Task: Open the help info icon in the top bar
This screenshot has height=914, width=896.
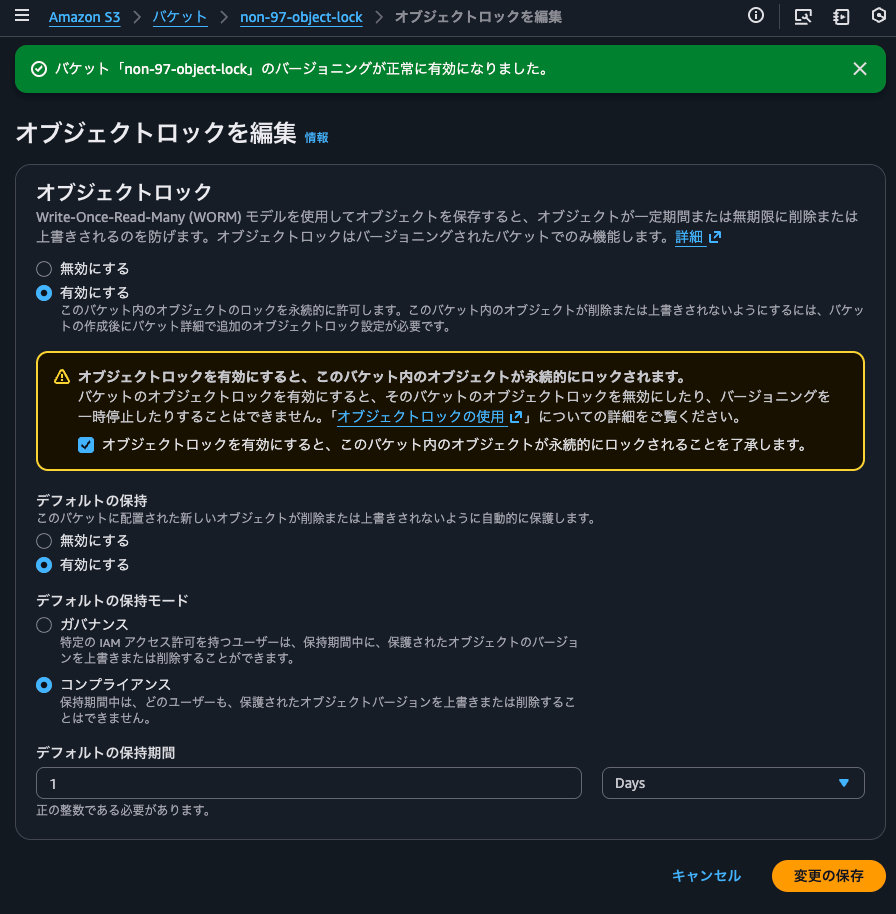Action: (x=755, y=16)
